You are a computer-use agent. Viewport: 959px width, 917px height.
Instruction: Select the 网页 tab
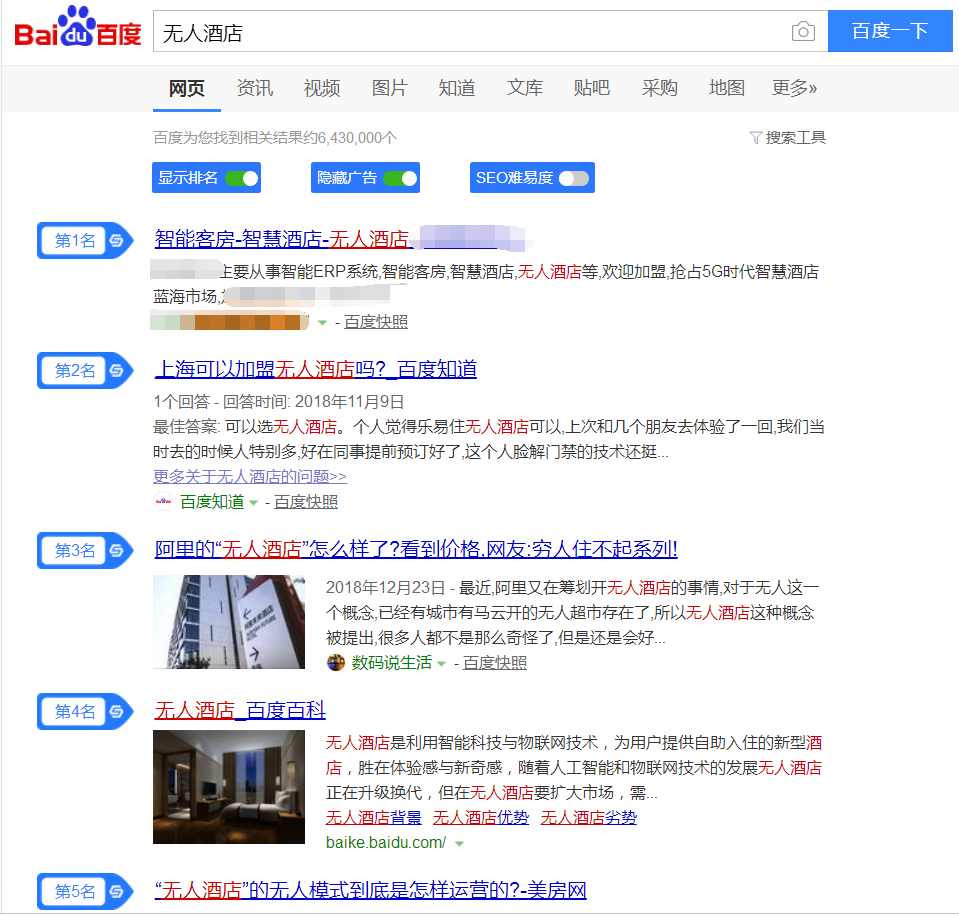(187, 88)
